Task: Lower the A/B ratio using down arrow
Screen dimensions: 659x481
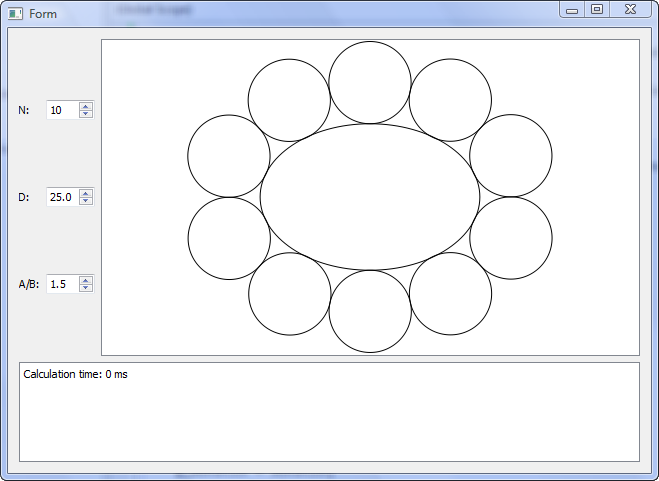Action: click(86, 288)
